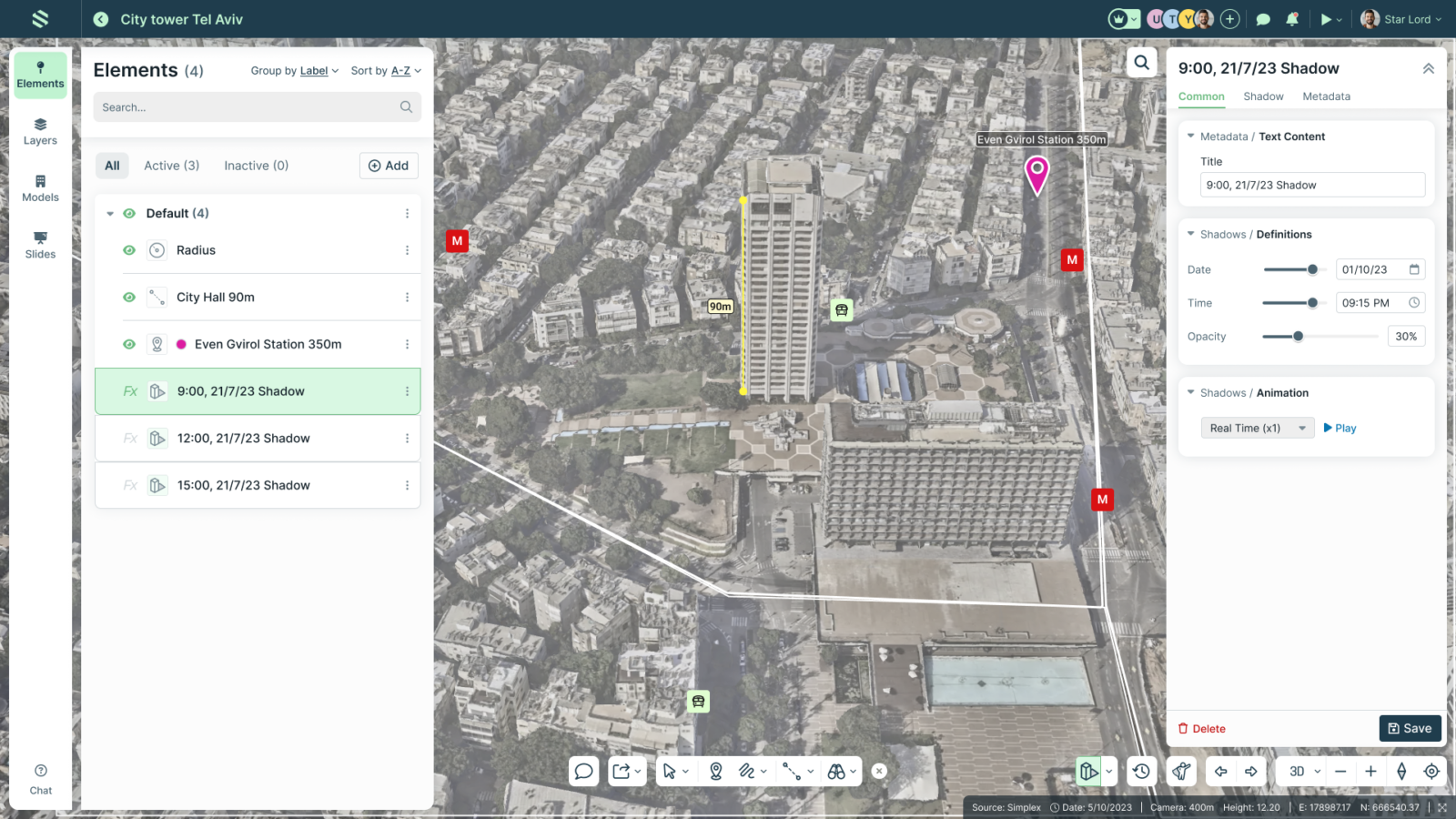This screenshot has width=1456, height=819.
Task: Open the Real Time animation speed dropdown
Action: (x=1257, y=429)
